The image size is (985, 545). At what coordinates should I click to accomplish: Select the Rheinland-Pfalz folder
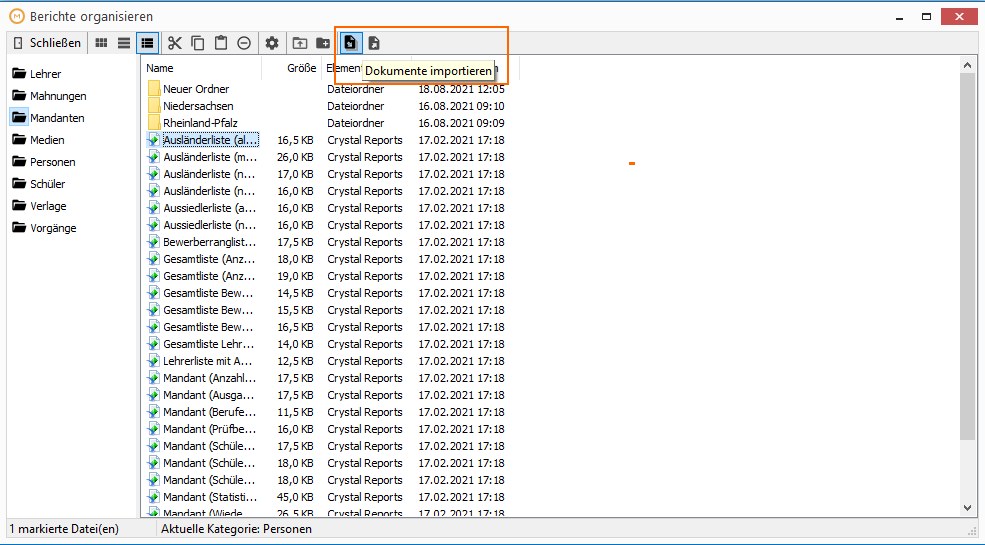tap(200, 123)
